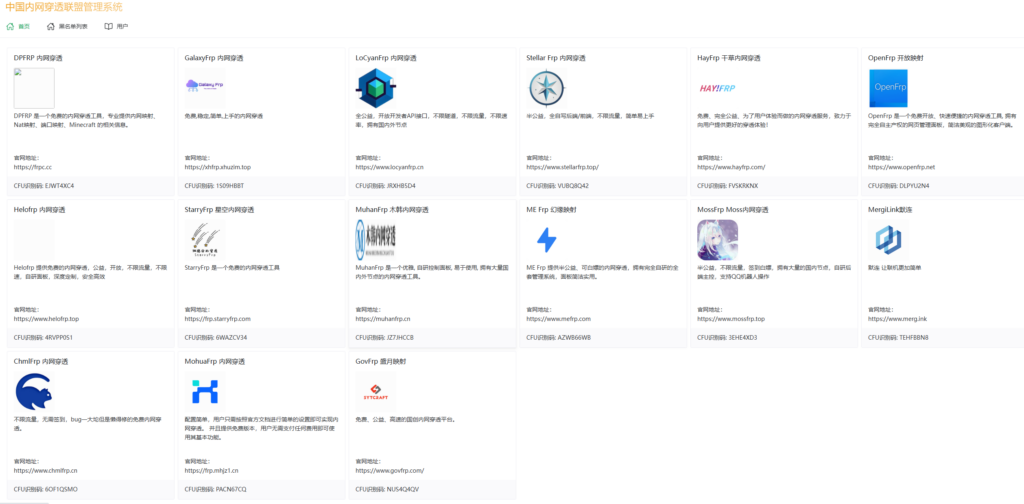Open the https://www.chmlfrp.cn link
Viewport: 1024px width, 504px height.
(x=46, y=470)
